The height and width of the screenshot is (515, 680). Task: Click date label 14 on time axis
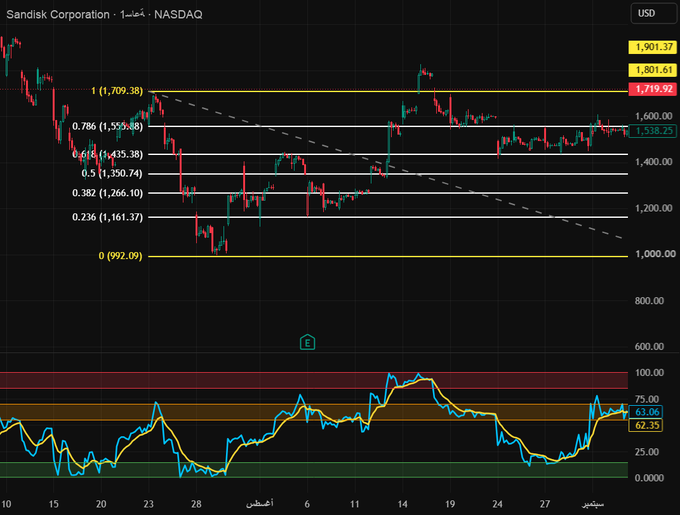pos(402,504)
